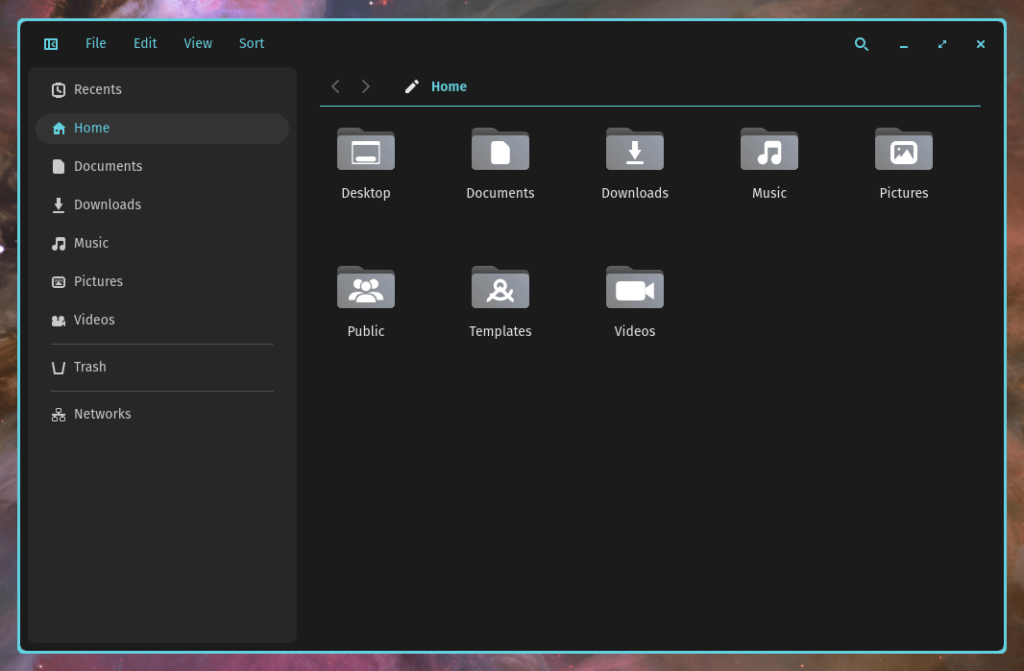Open the Recents sidebar shortcut
This screenshot has height=671, width=1024.
pos(97,89)
